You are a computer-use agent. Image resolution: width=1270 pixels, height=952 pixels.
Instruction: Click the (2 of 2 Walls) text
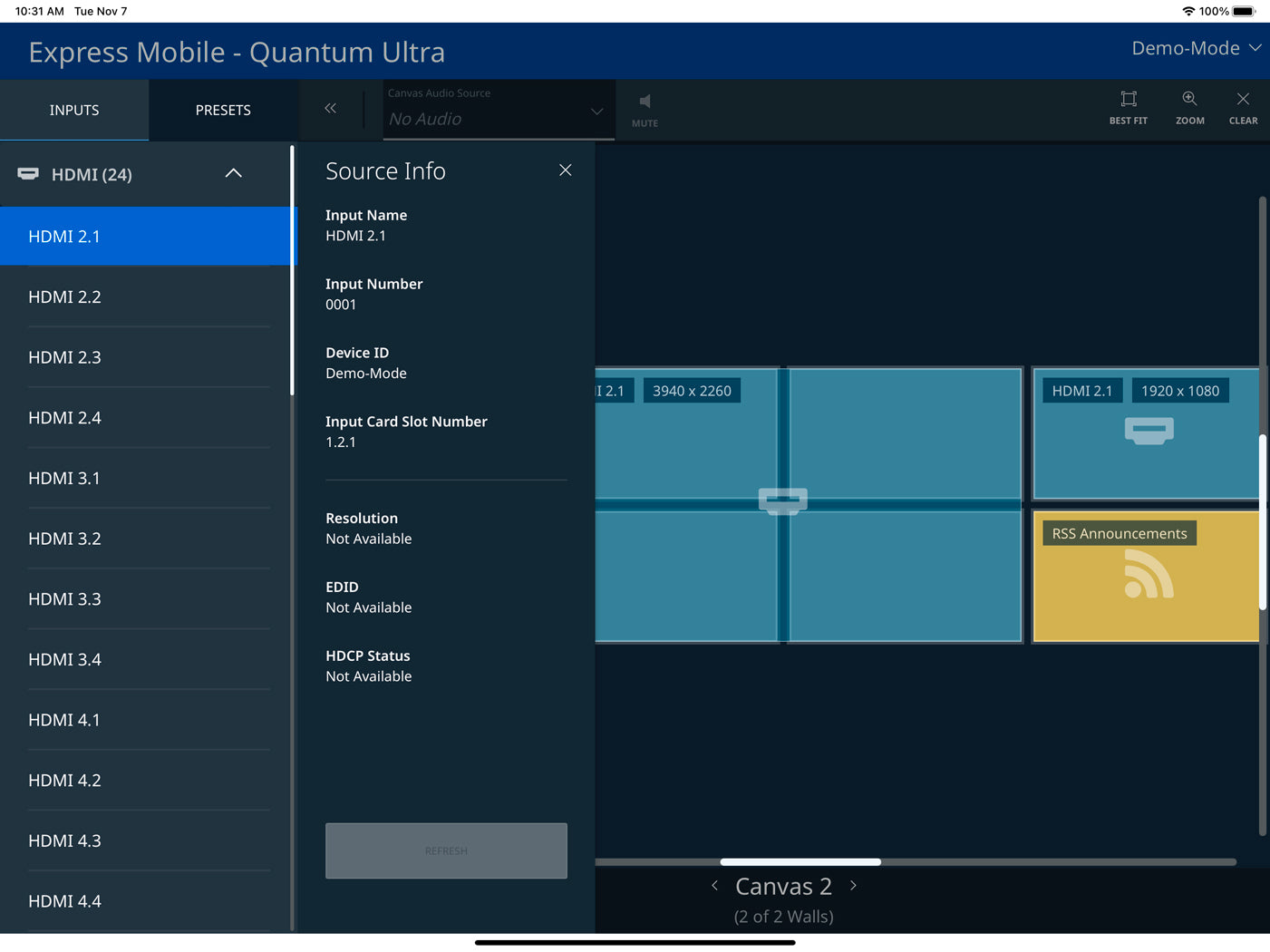[x=783, y=917]
